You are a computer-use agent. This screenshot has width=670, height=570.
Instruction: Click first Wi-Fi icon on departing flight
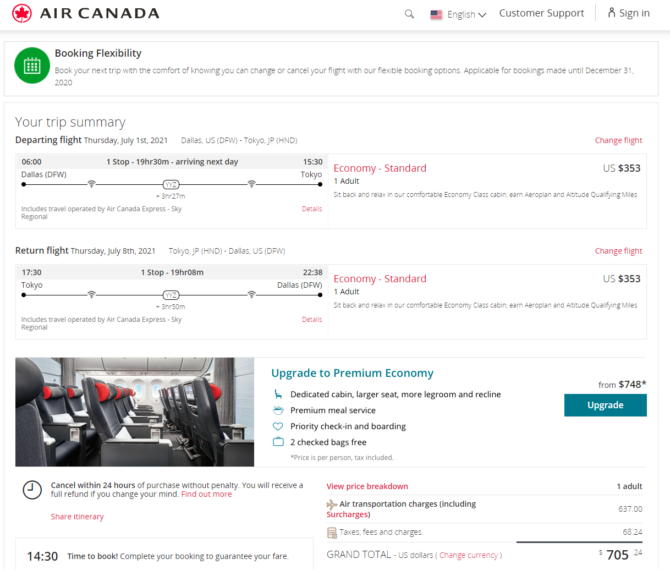[91, 184]
